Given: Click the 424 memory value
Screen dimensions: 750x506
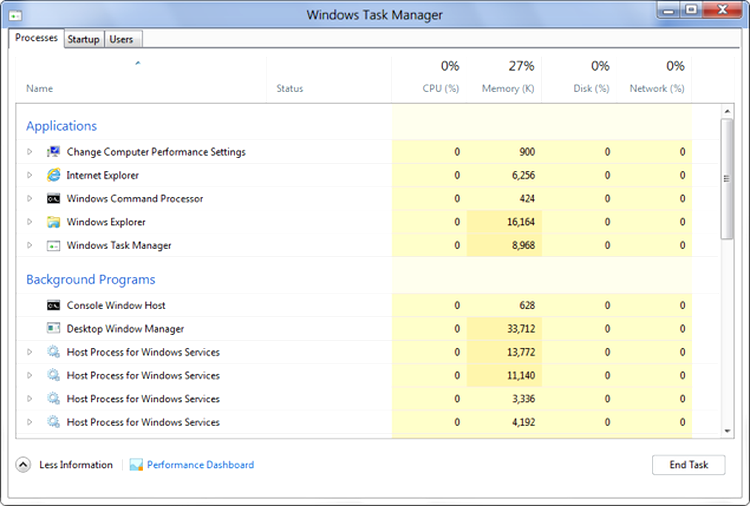Looking at the screenshot, I should tap(527, 198).
